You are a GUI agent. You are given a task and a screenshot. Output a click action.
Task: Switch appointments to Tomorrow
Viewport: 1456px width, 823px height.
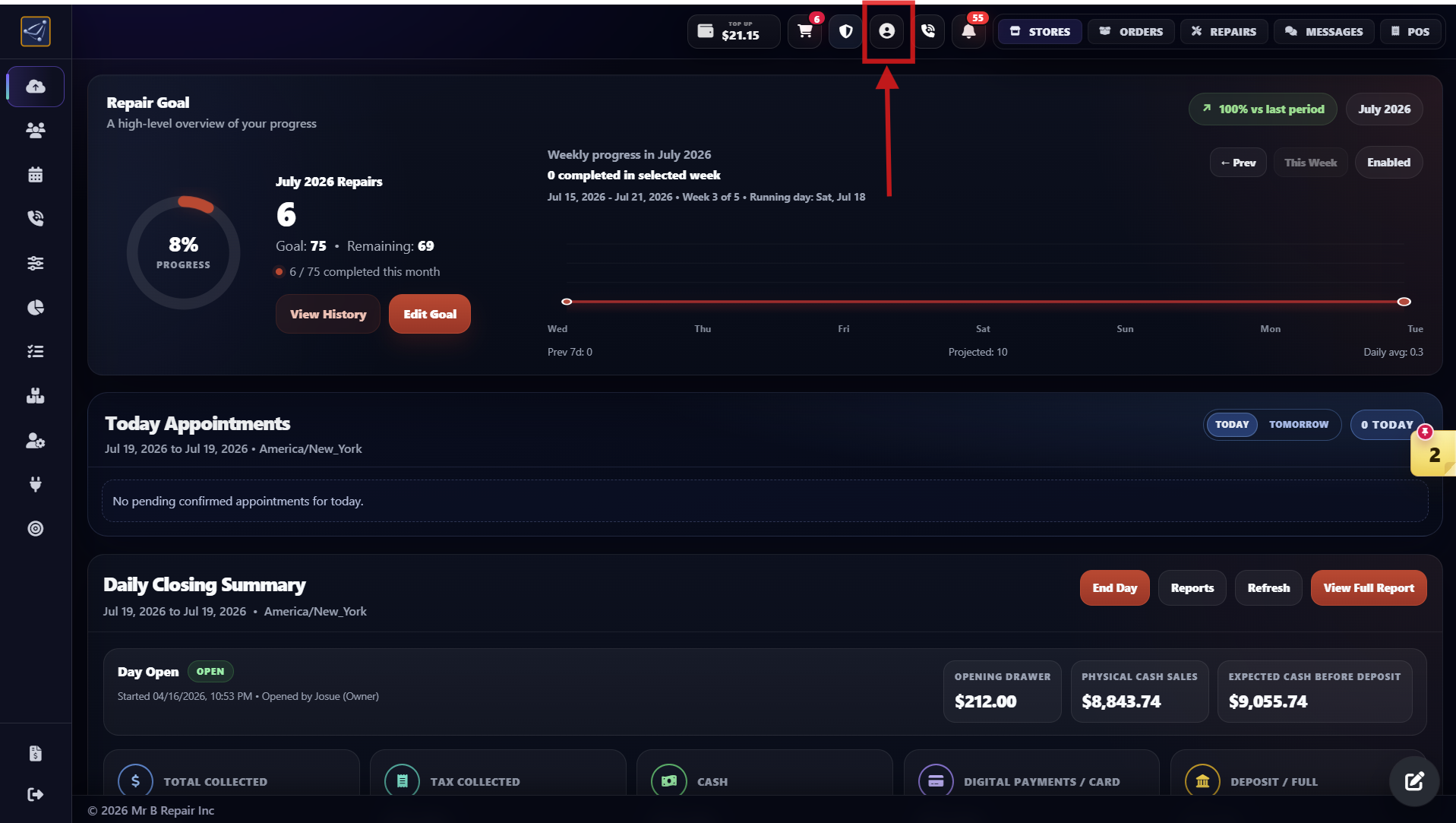[1299, 425]
